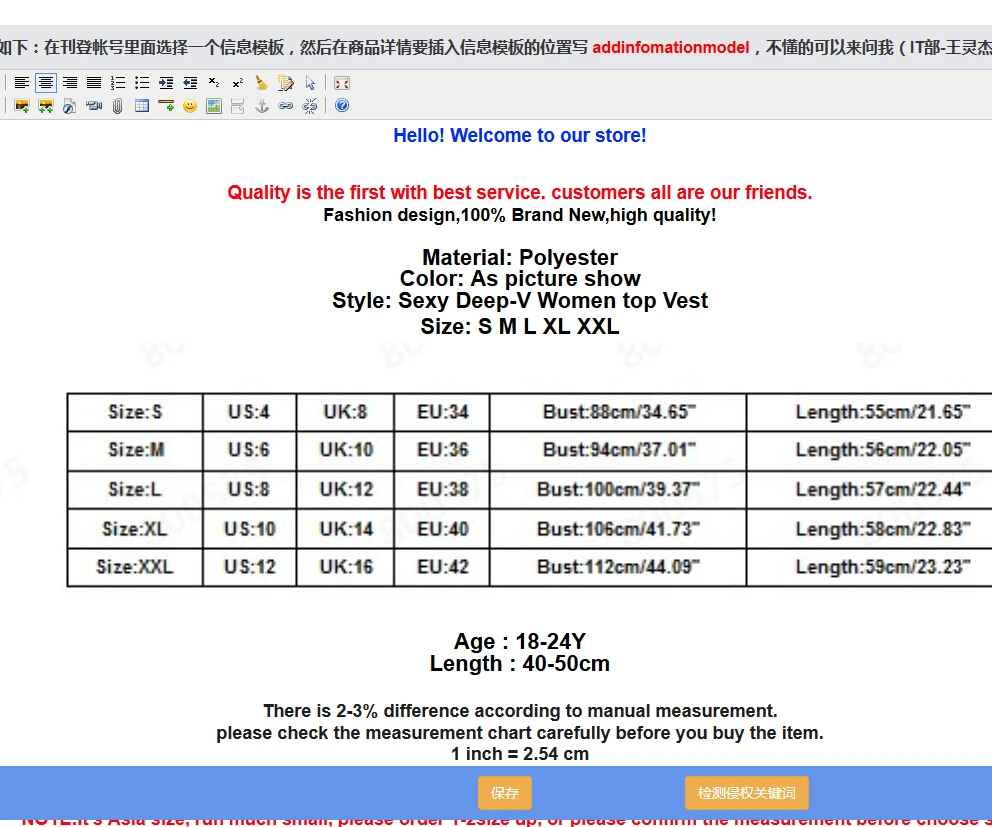Viewport: 992px width, 827px height.
Task: Insert a single image
Action: [22, 106]
